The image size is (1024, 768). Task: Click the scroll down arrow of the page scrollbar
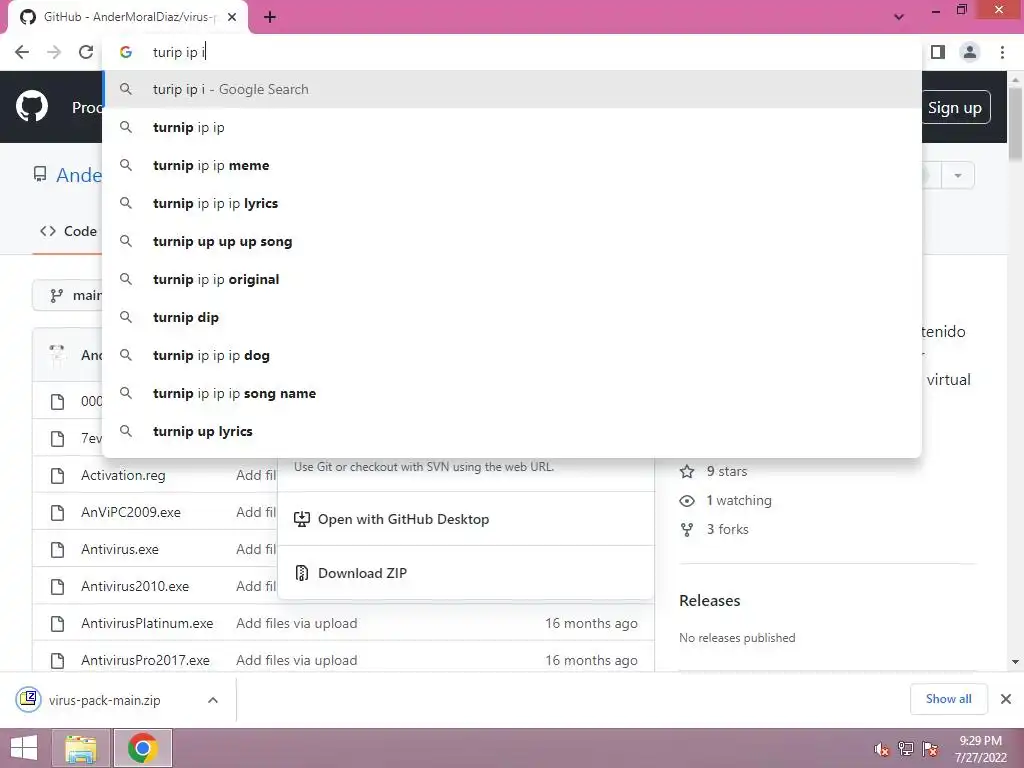click(1015, 662)
